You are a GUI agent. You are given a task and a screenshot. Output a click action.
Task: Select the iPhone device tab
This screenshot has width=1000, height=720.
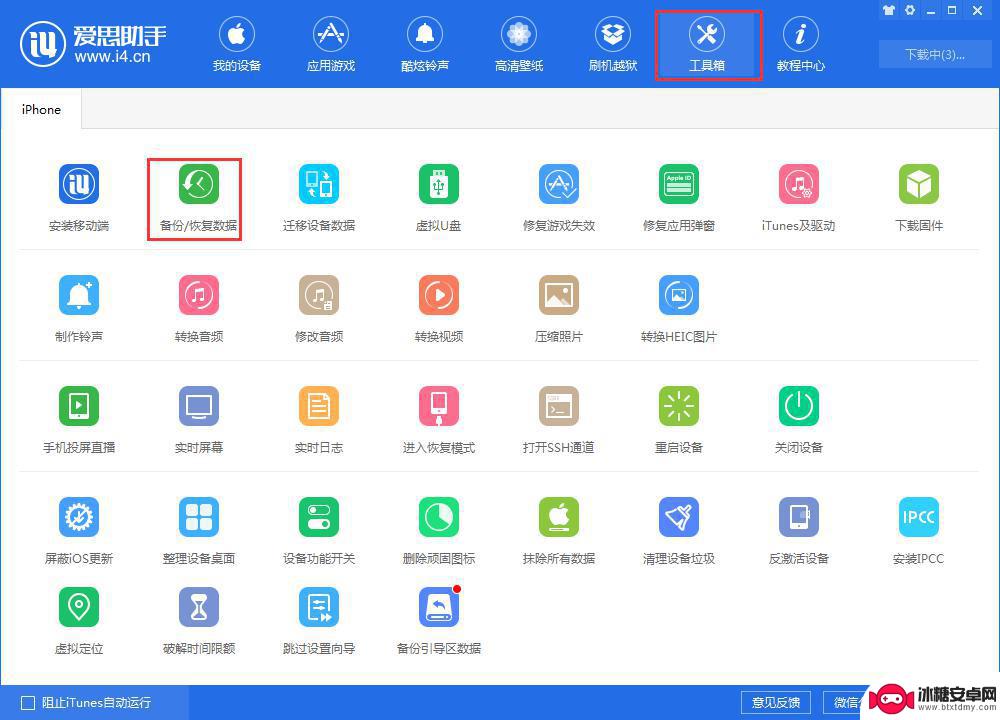pyautogui.click(x=41, y=109)
